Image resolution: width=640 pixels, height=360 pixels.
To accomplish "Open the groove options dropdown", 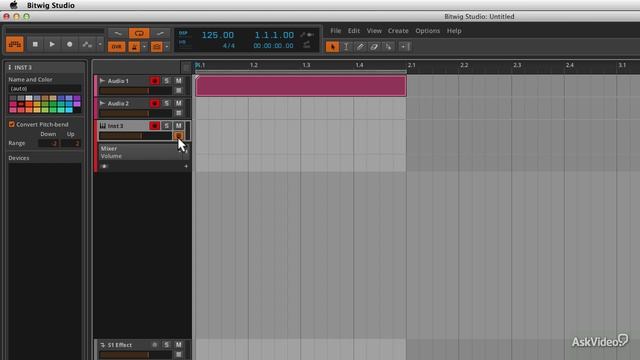I will 167,47.
